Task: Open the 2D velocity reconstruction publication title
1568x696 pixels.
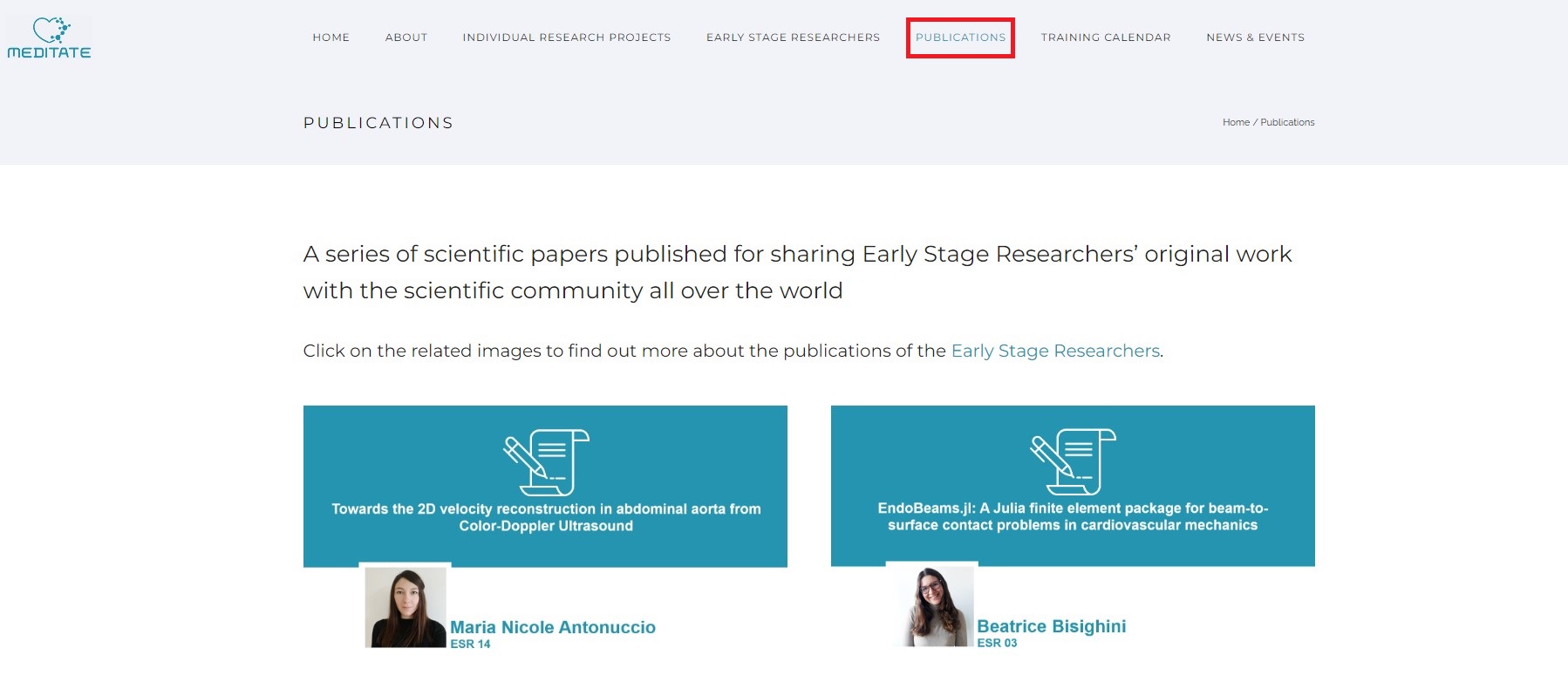Action: pyautogui.click(x=546, y=517)
